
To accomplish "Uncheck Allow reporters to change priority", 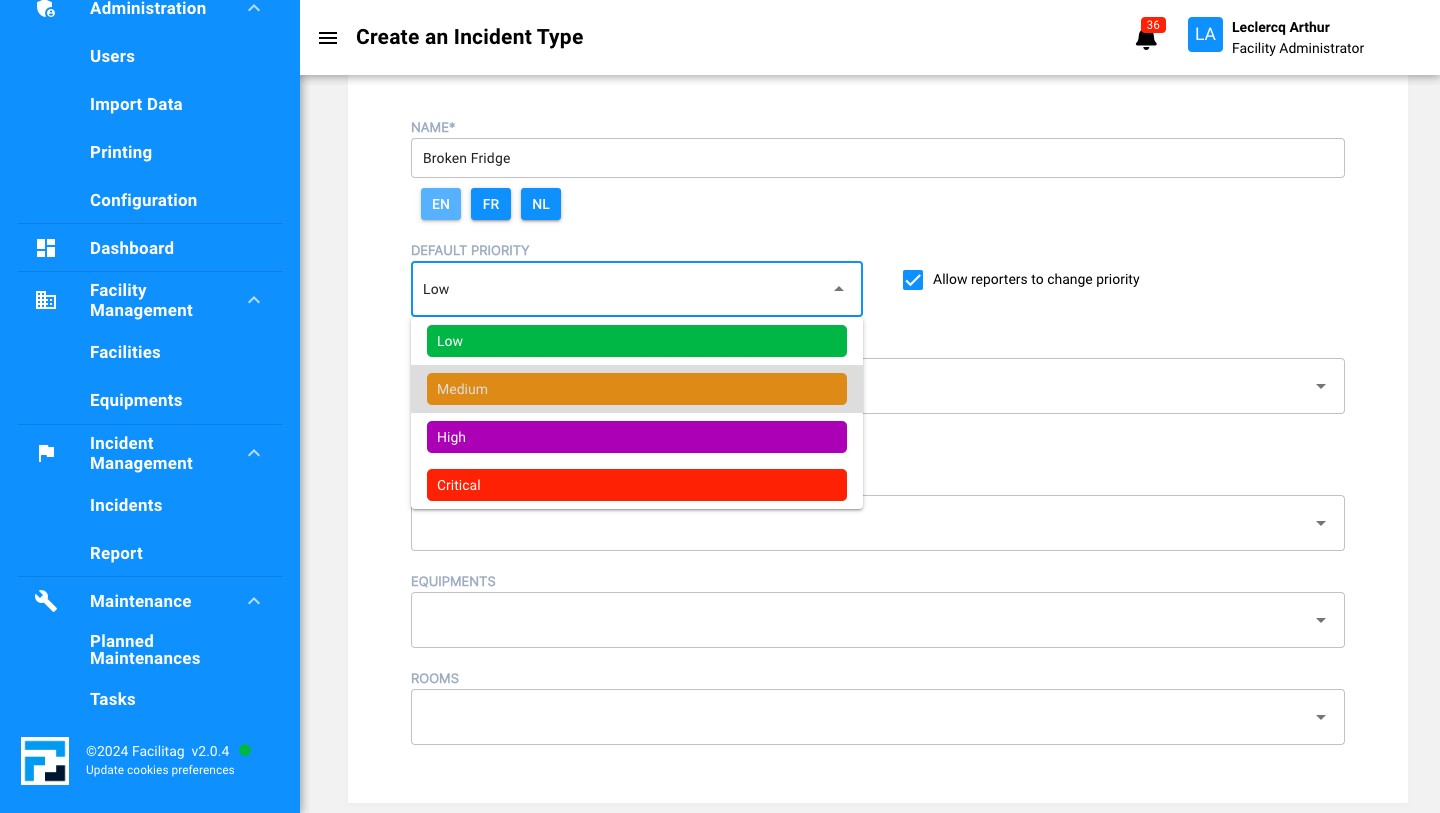I will (912, 280).
